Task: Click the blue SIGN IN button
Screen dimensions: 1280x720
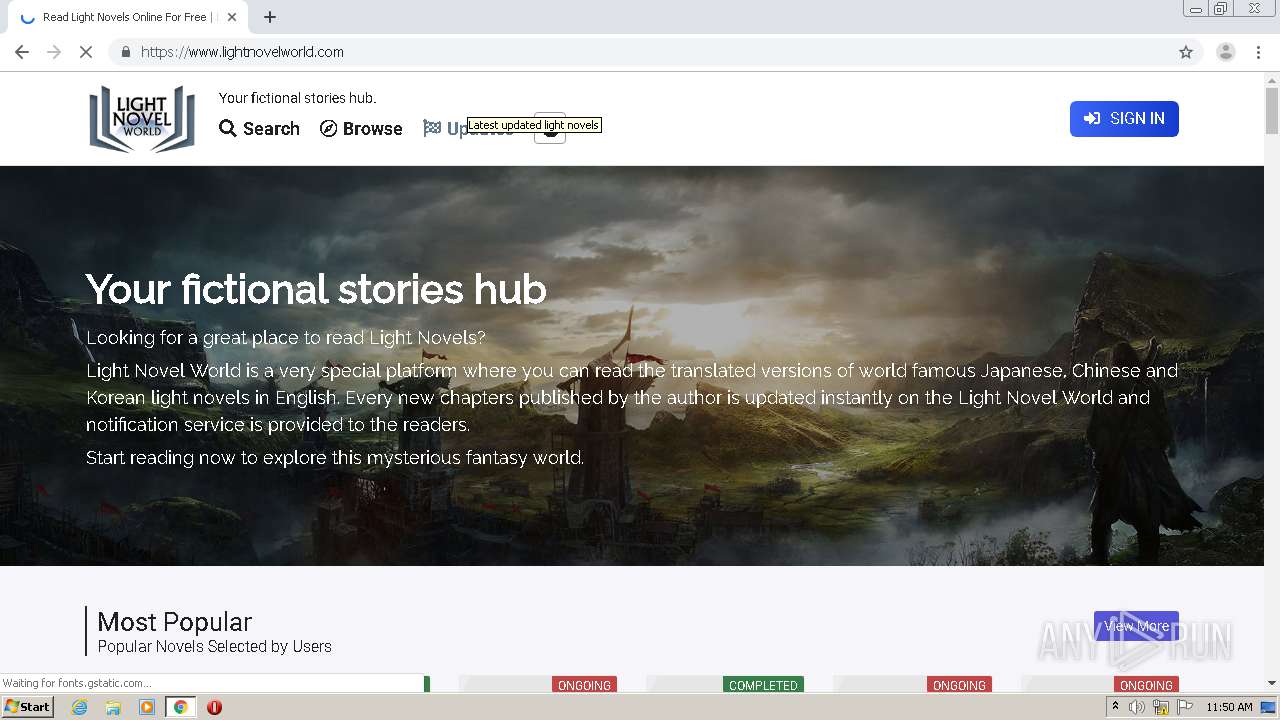Action: tap(1124, 119)
